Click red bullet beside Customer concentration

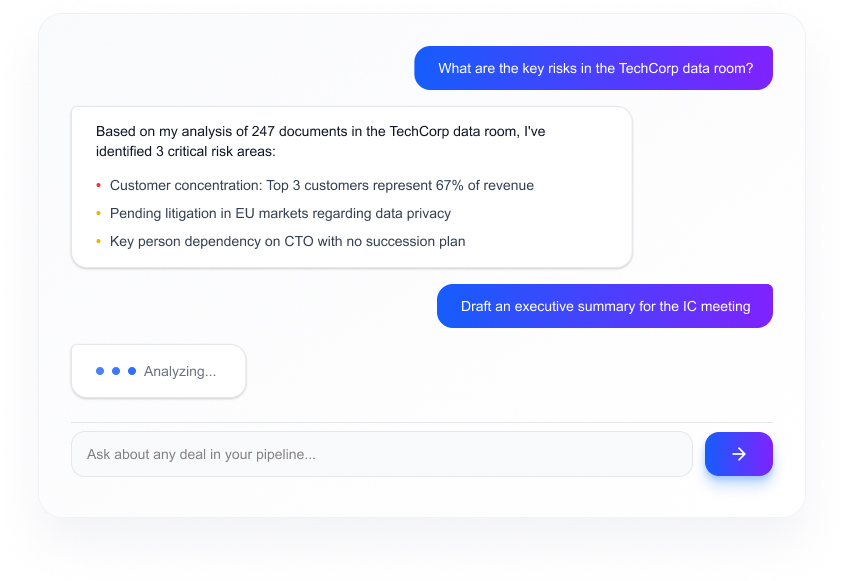coord(98,185)
